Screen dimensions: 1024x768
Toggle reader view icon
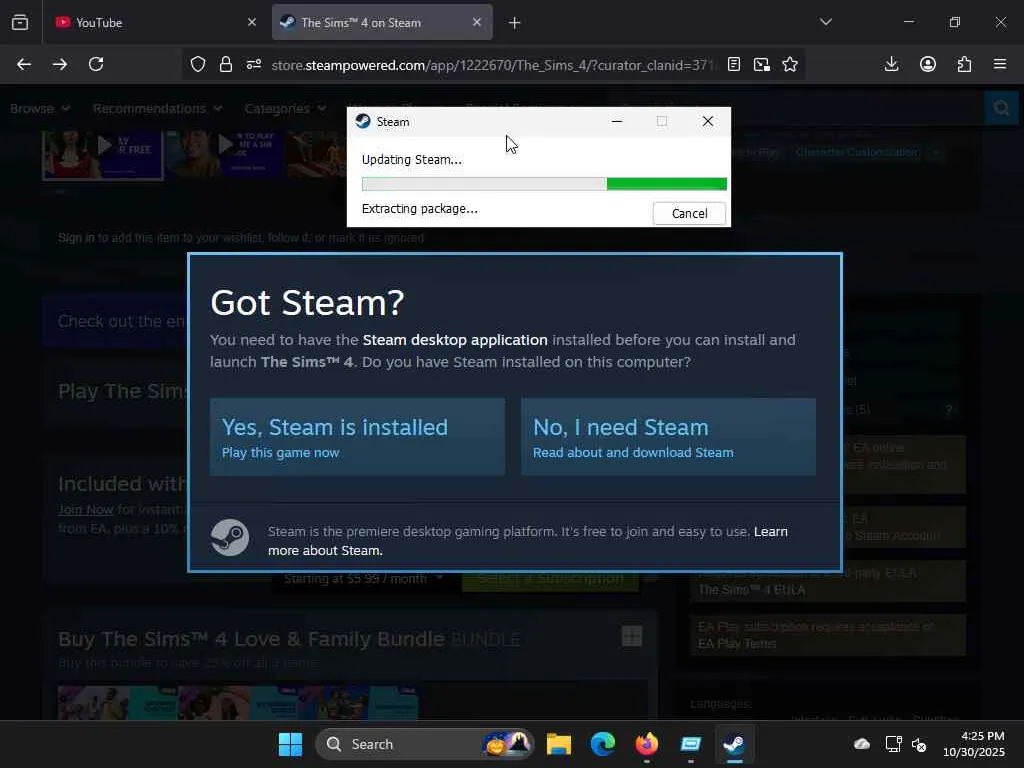(734, 64)
